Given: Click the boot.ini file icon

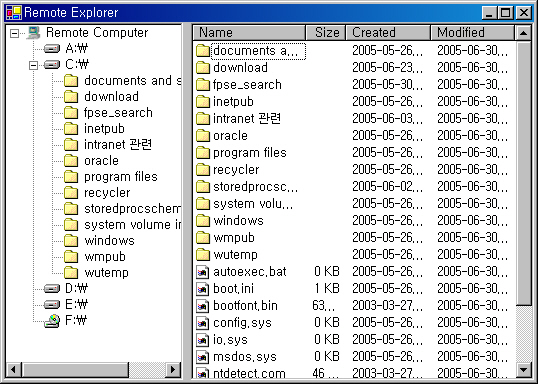Looking at the screenshot, I should [x=202, y=289].
